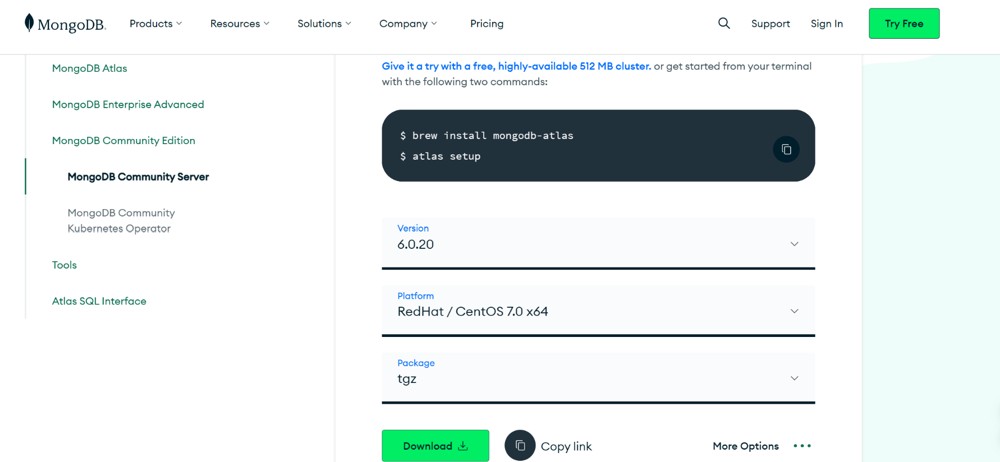Click the round Copy link icon

(520, 446)
